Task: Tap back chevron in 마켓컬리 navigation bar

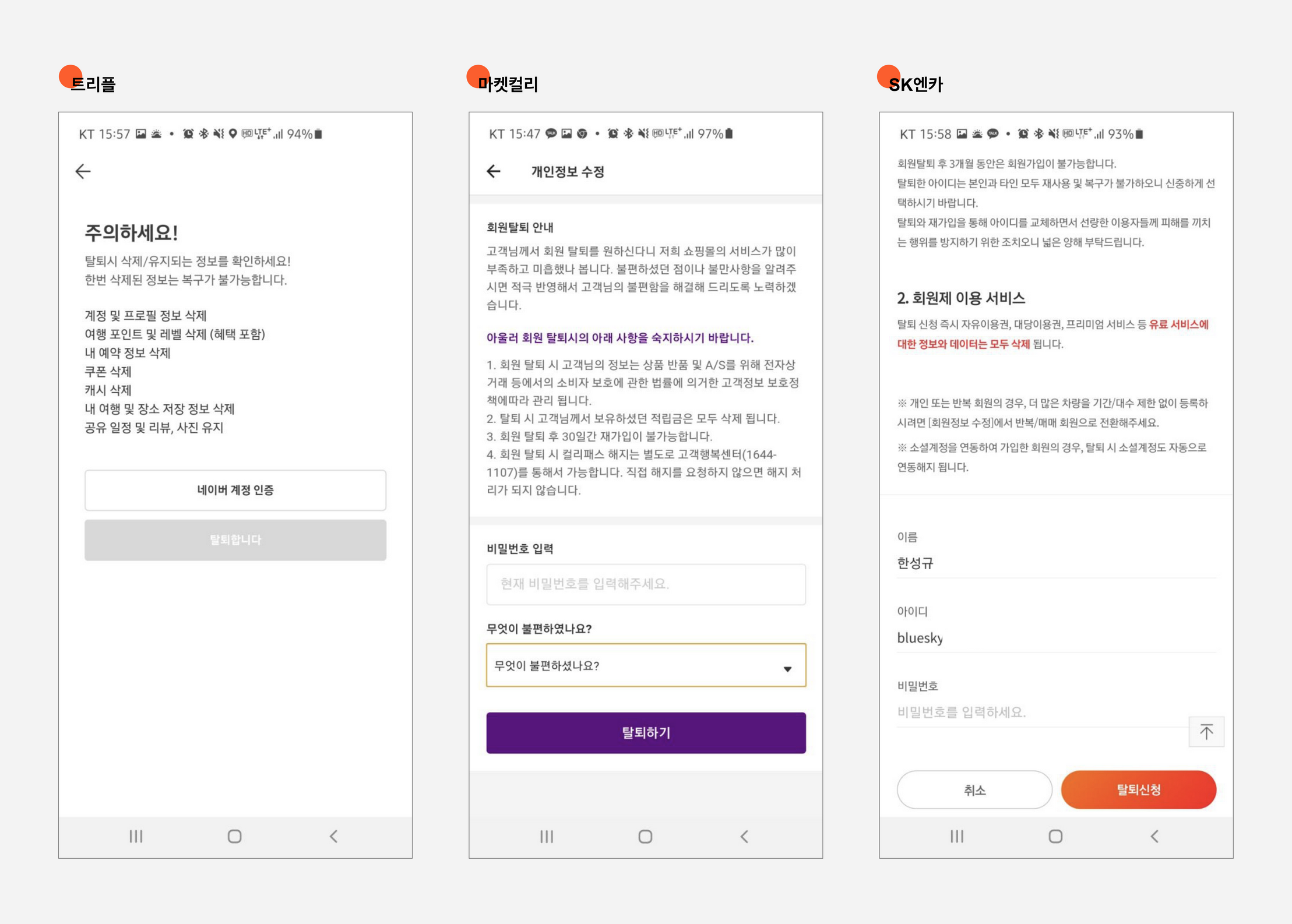Action: point(744,837)
